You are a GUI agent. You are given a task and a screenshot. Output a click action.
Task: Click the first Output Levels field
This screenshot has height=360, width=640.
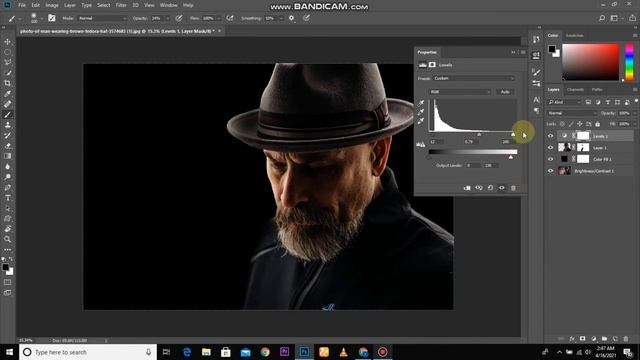pos(473,165)
